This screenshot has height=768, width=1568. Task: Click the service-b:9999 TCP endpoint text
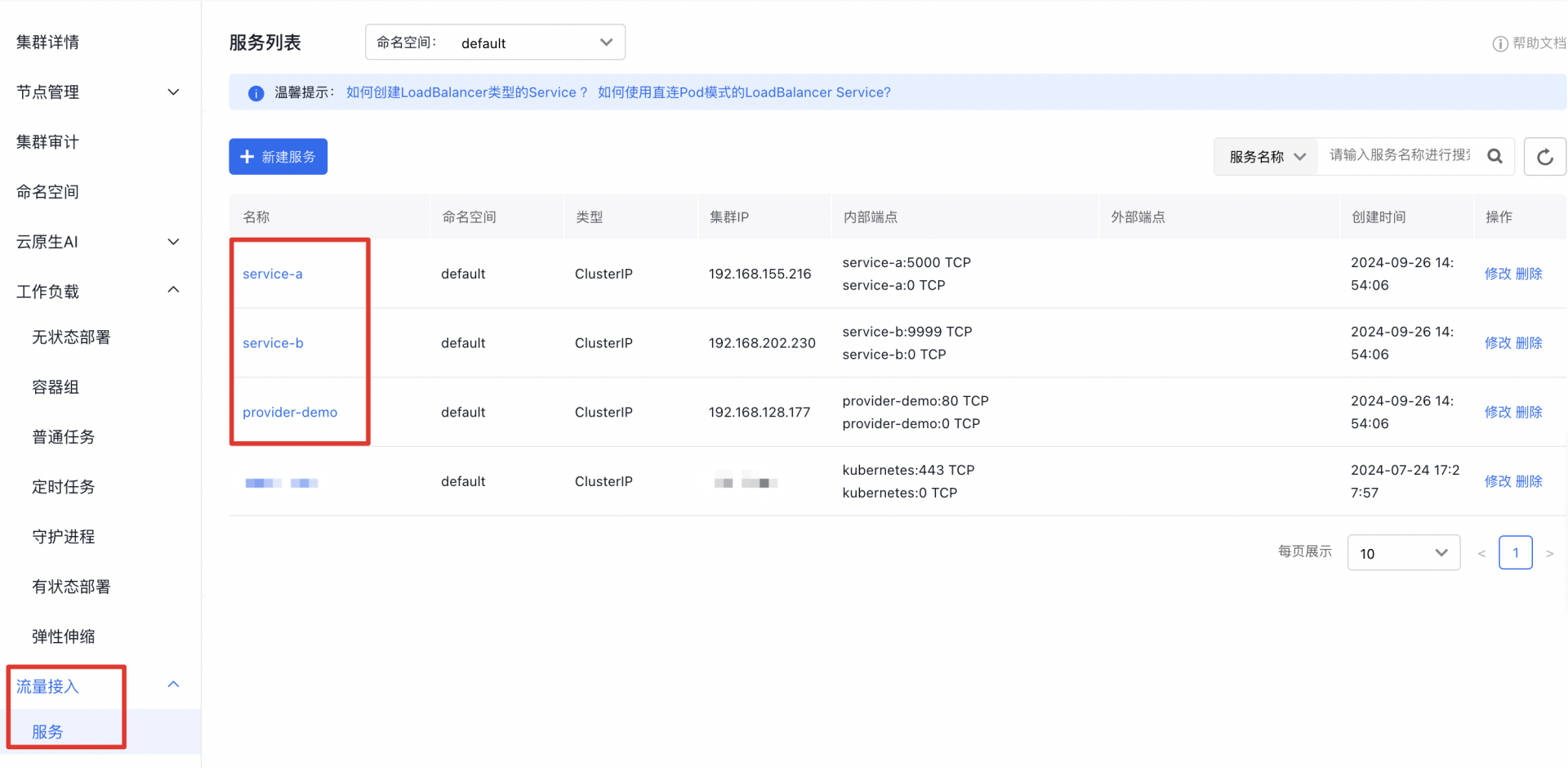907,332
